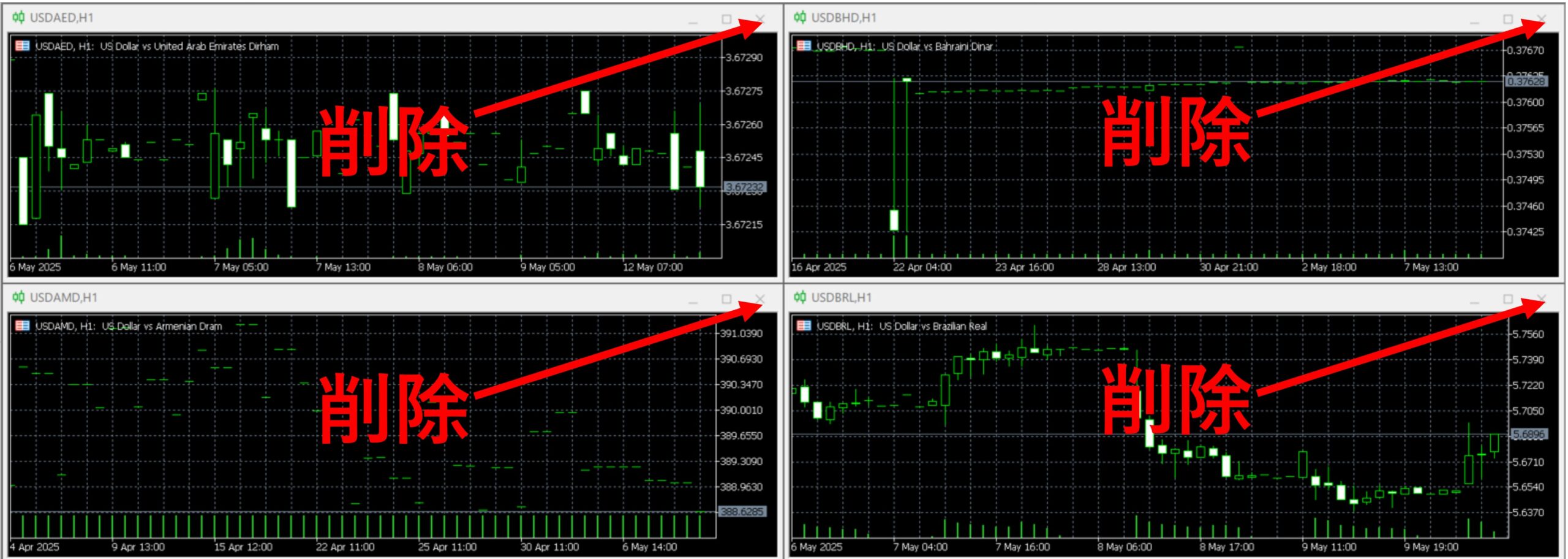The height and width of the screenshot is (559, 1568).
Task: Click the candlestick icon in USDBRL title bar
Action: (800, 297)
